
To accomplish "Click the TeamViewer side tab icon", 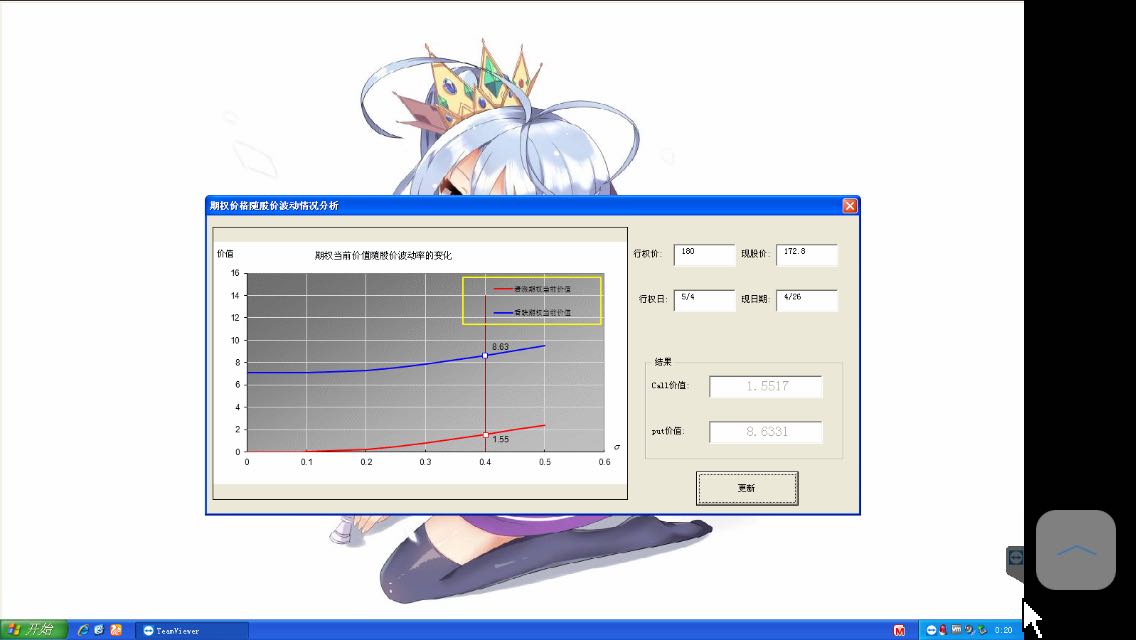I will (1016, 557).
